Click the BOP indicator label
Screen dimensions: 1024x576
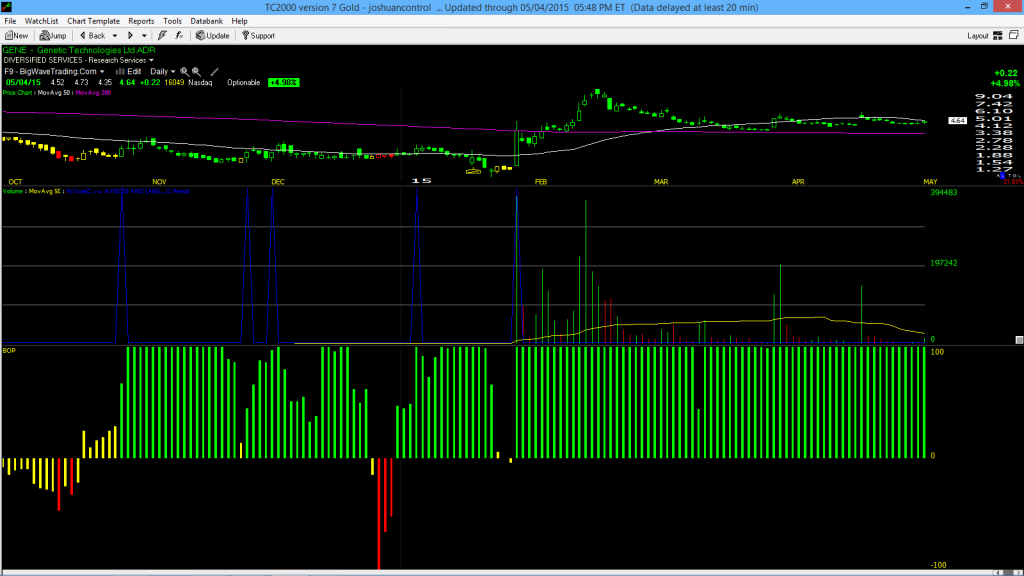(x=9, y=351)
